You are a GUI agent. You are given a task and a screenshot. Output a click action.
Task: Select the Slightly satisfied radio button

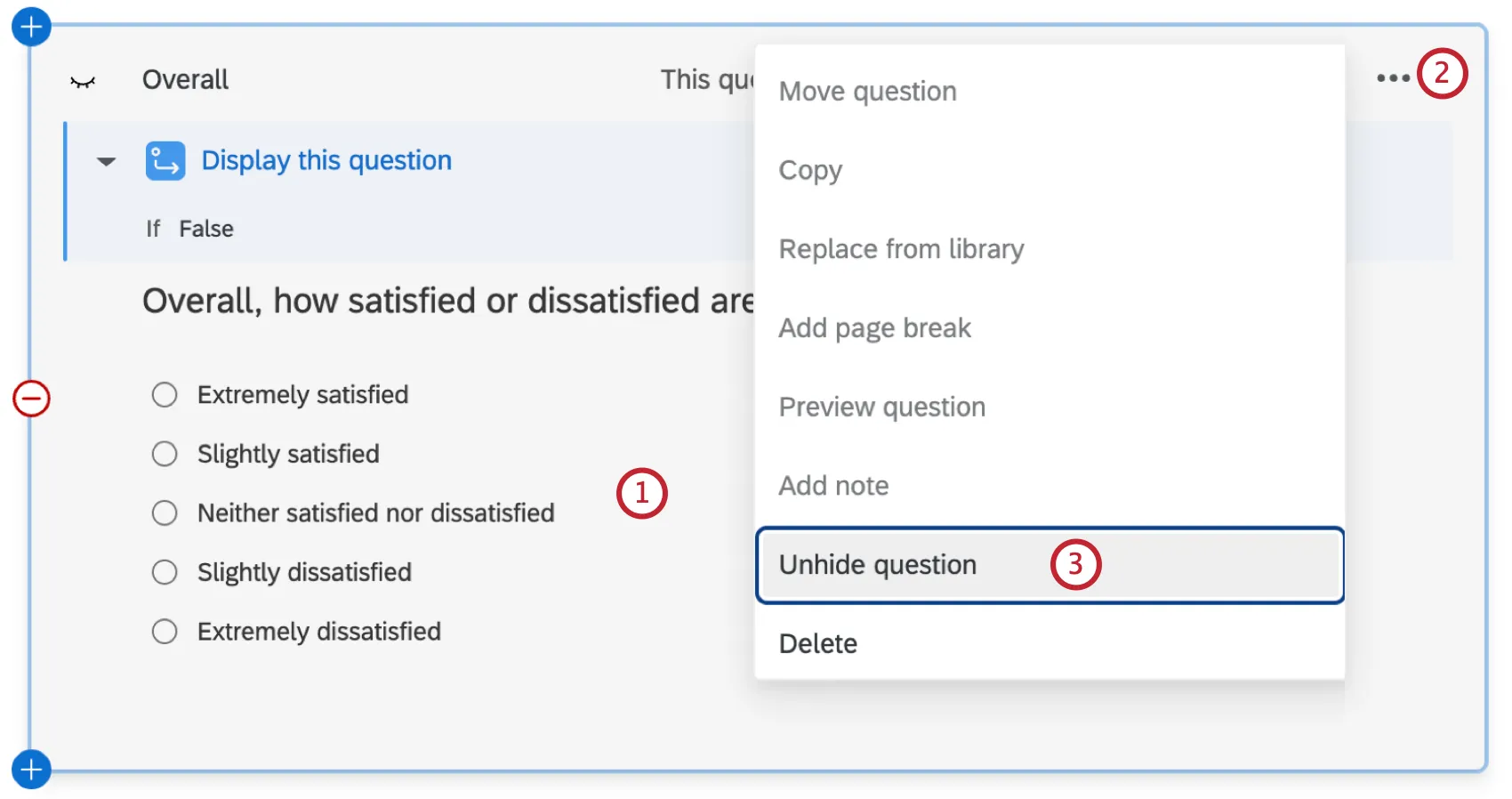click(x=165, y=454)
